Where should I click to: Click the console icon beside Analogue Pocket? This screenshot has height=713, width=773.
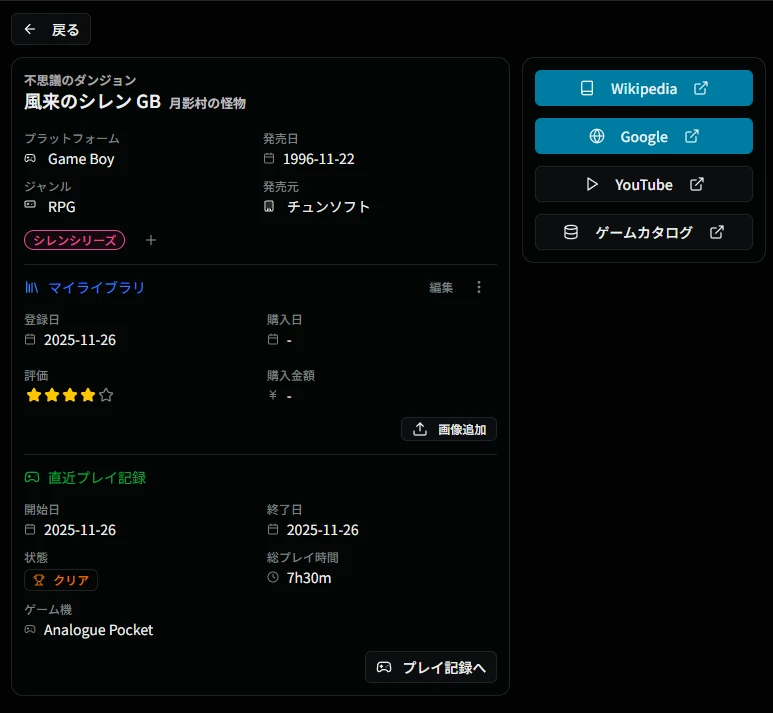coord(30,629)
